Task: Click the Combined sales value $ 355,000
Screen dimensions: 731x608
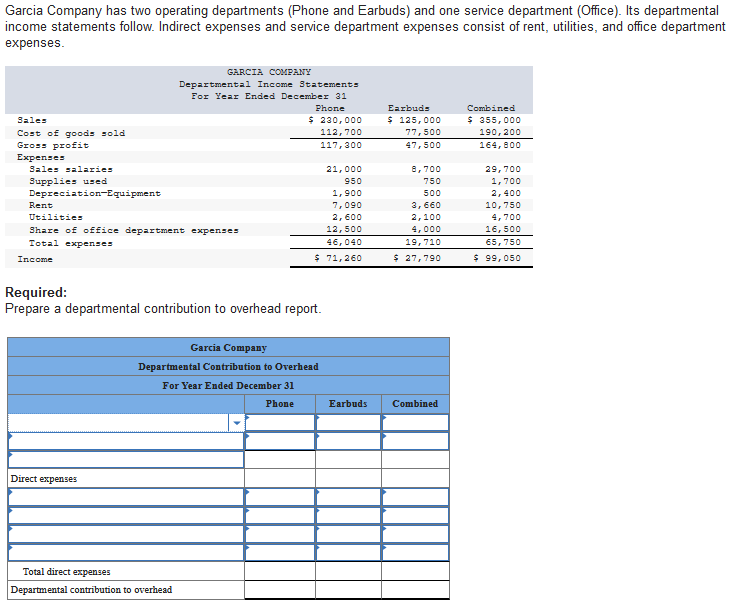Action: coord(494,120)
